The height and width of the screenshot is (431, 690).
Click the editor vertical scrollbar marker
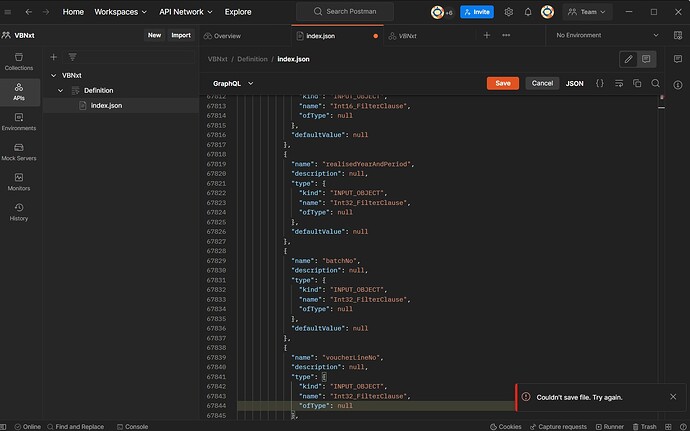click(661, 107)
